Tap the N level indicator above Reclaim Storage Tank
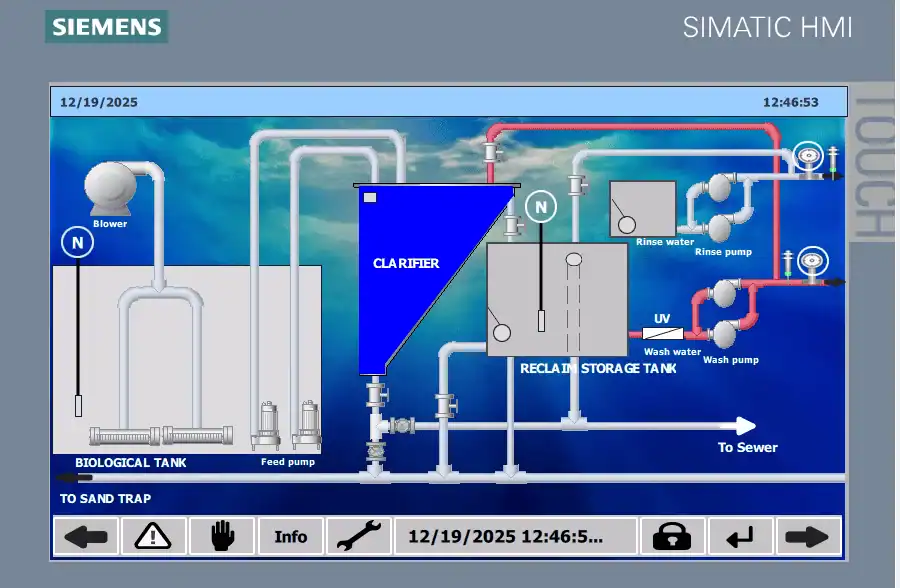The height and width of the screenshot is (588, 900). [541, 208]
